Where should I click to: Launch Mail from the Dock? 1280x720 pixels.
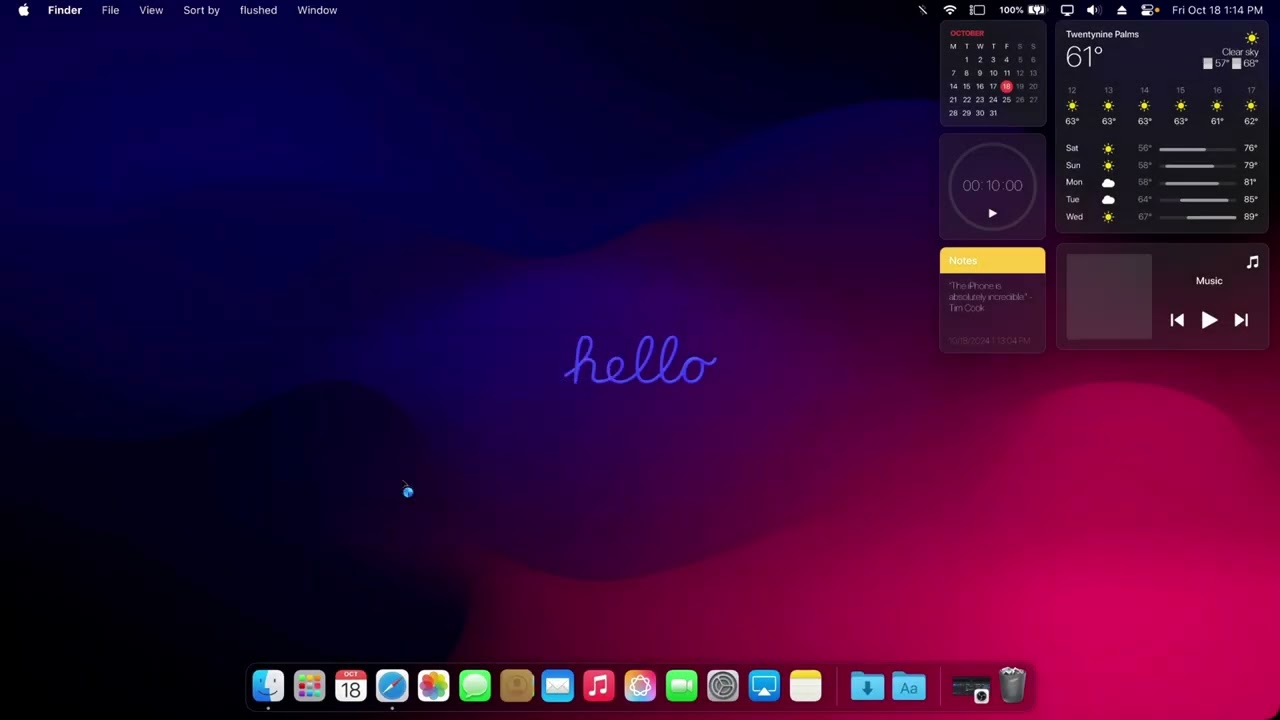[x=557, y=686]
